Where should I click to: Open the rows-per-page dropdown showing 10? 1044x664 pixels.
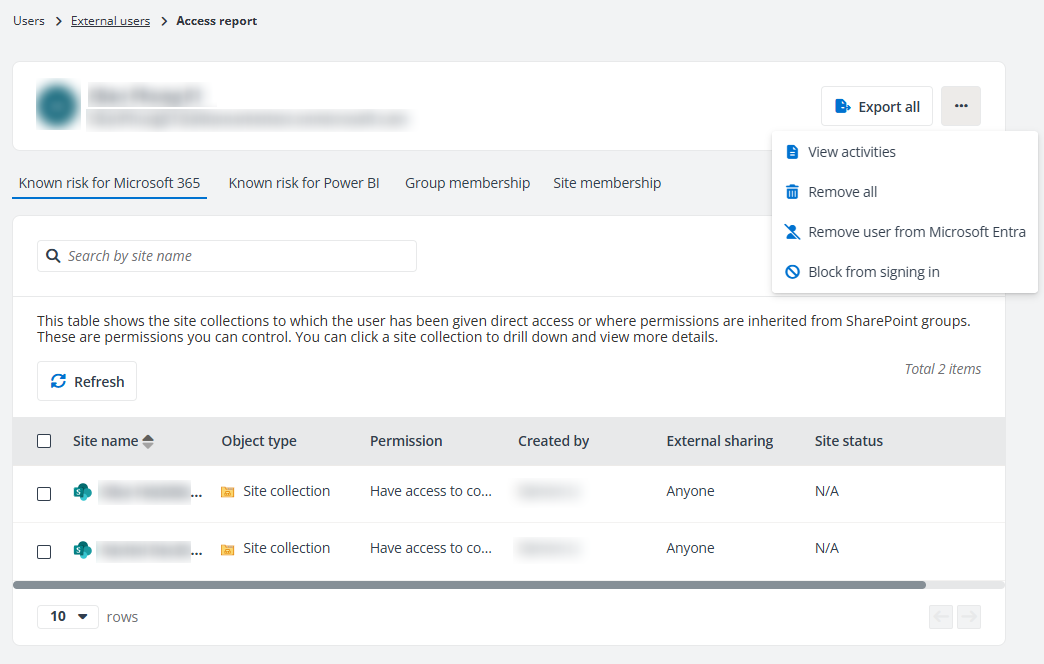coord(67,616)
